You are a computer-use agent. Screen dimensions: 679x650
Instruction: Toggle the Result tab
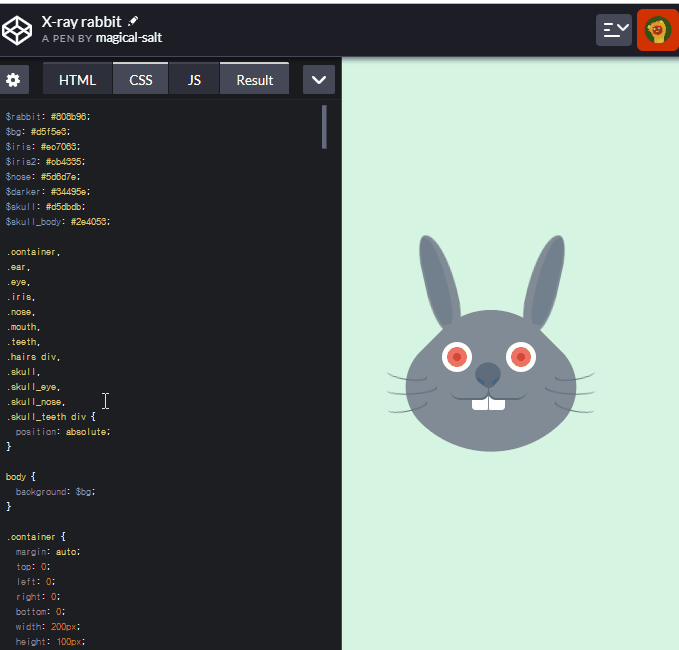tap(255, 80)
